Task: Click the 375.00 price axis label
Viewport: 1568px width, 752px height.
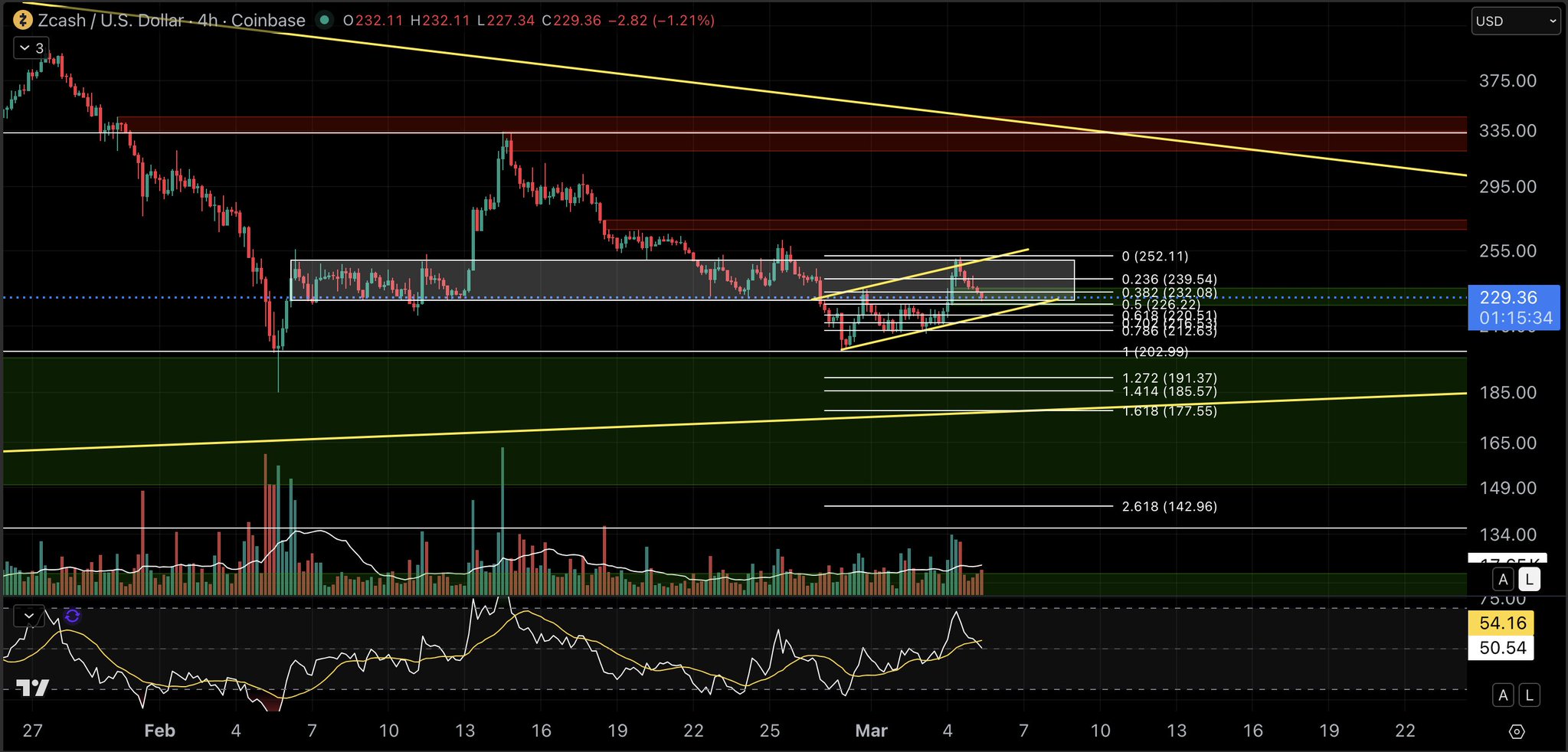Action: (1507, 81)
